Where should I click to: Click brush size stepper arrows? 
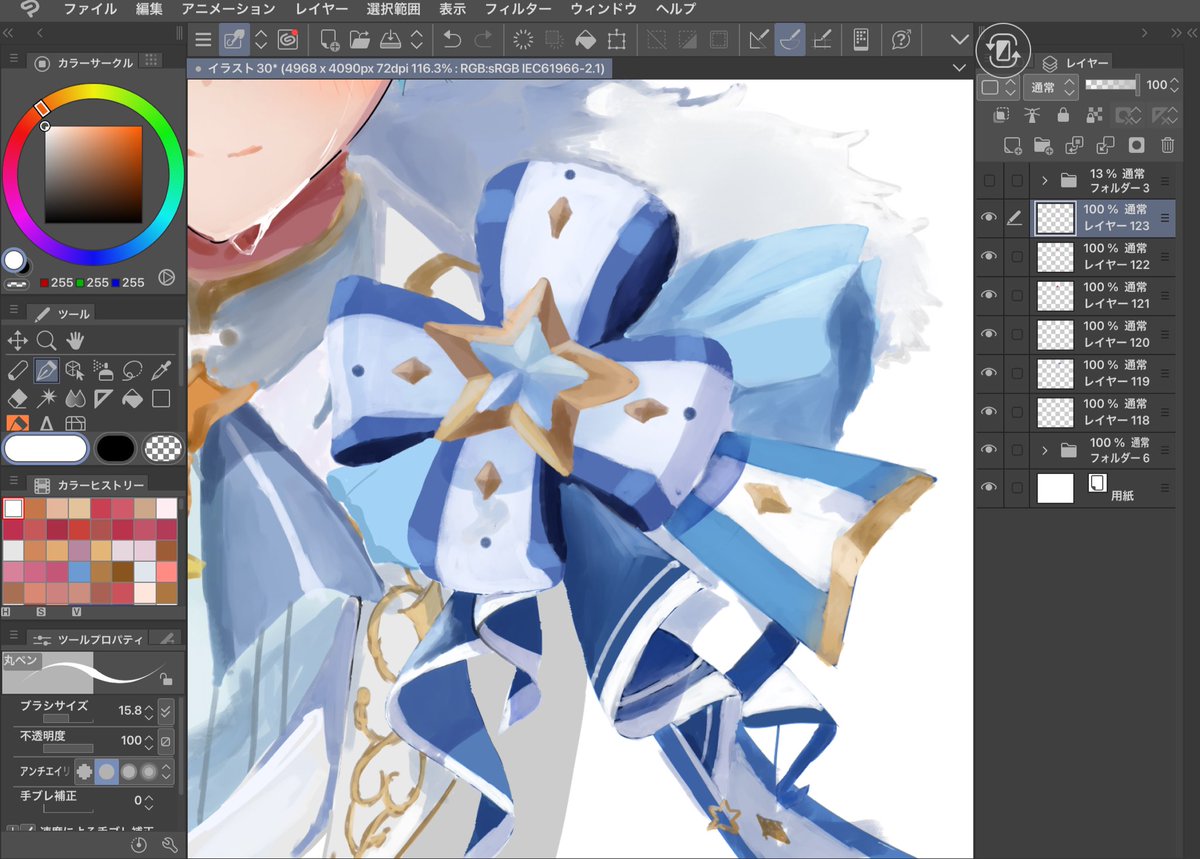coord(148,712)
